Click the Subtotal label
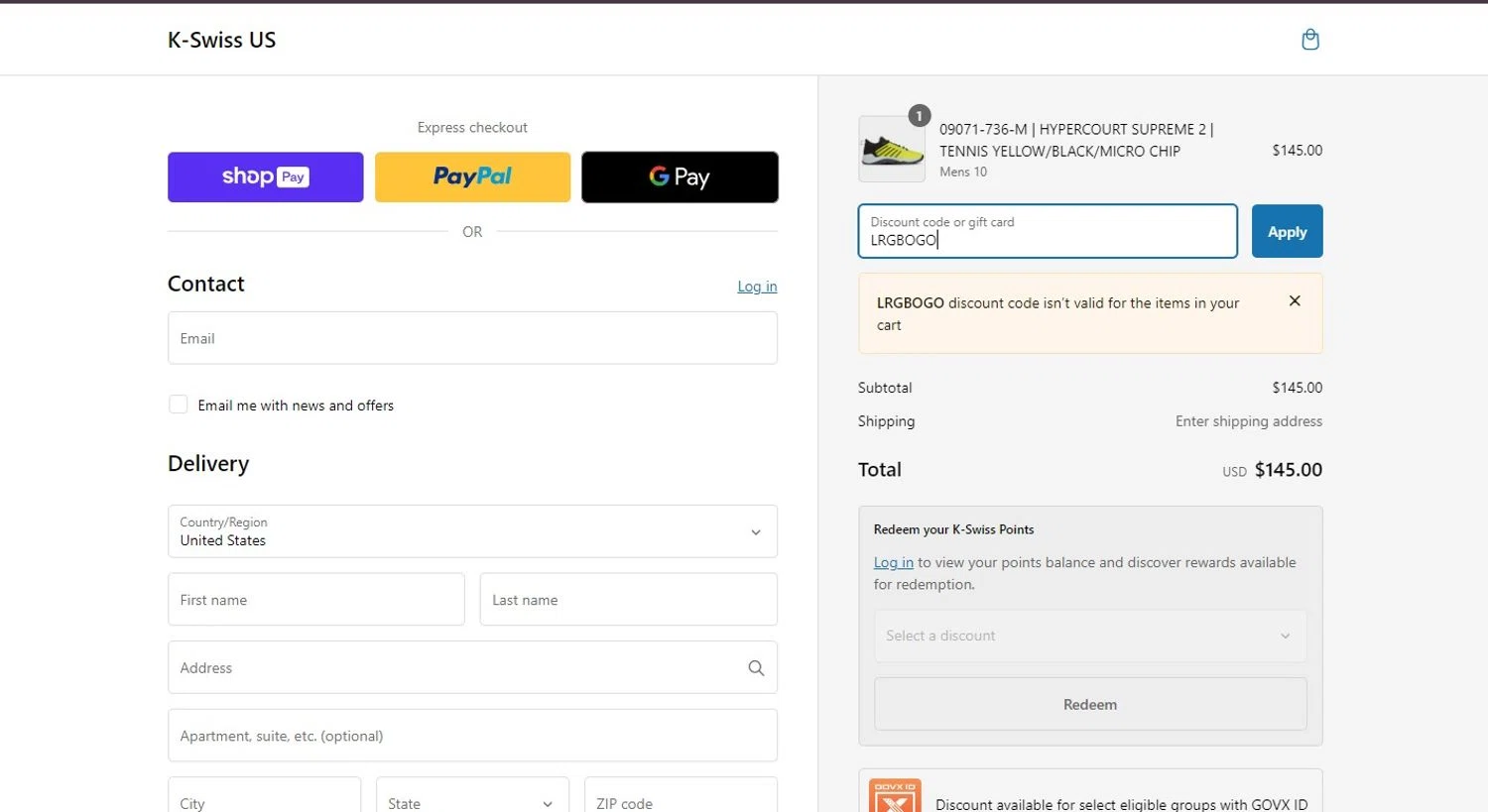The image size is (1488, 812). 885,388
